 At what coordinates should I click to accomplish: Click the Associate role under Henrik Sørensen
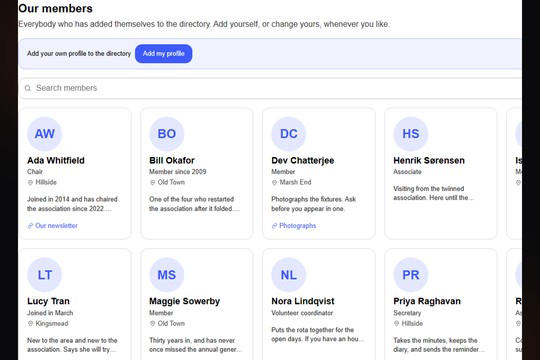[x=407, y=172]
